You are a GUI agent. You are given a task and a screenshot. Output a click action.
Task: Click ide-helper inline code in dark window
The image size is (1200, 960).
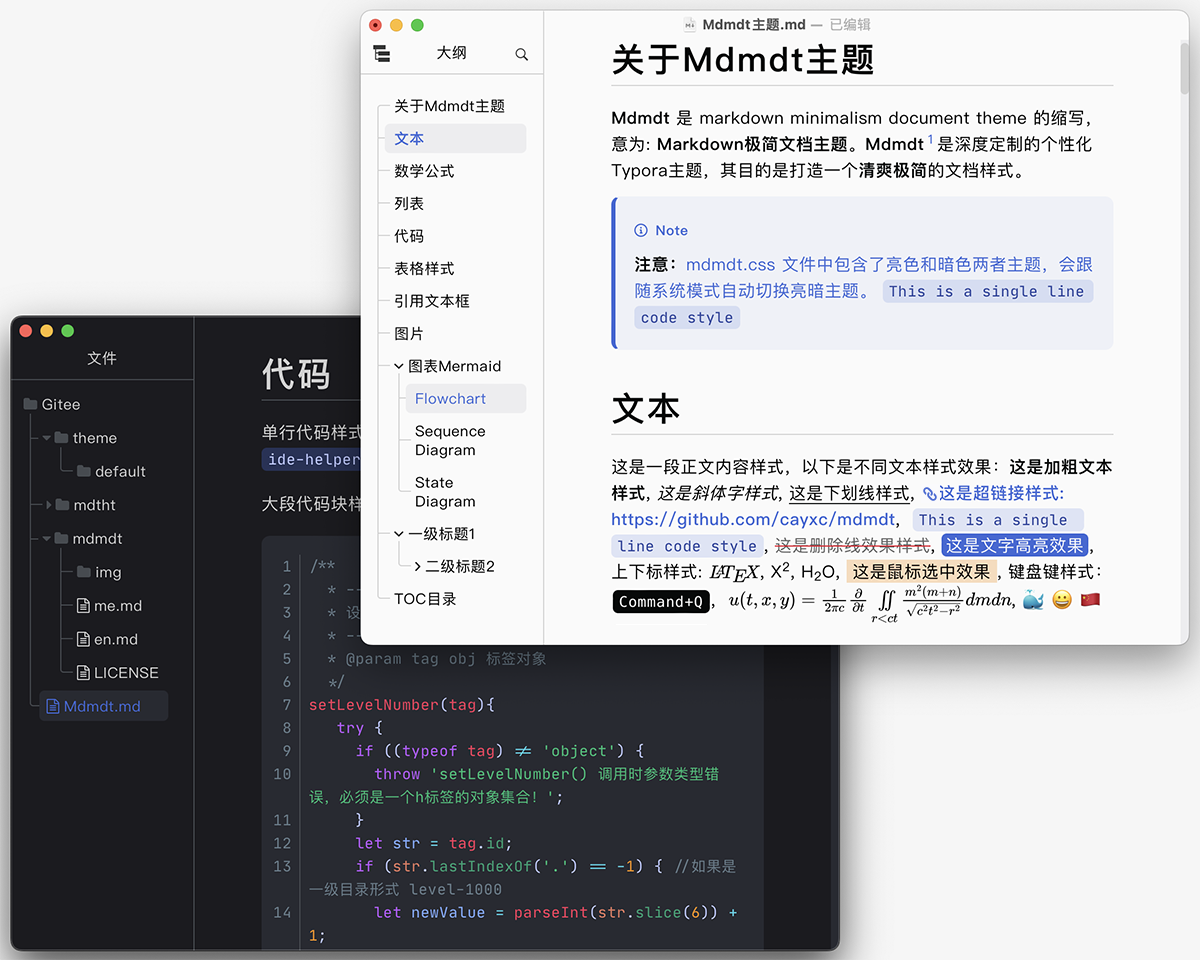pos(313,459)
